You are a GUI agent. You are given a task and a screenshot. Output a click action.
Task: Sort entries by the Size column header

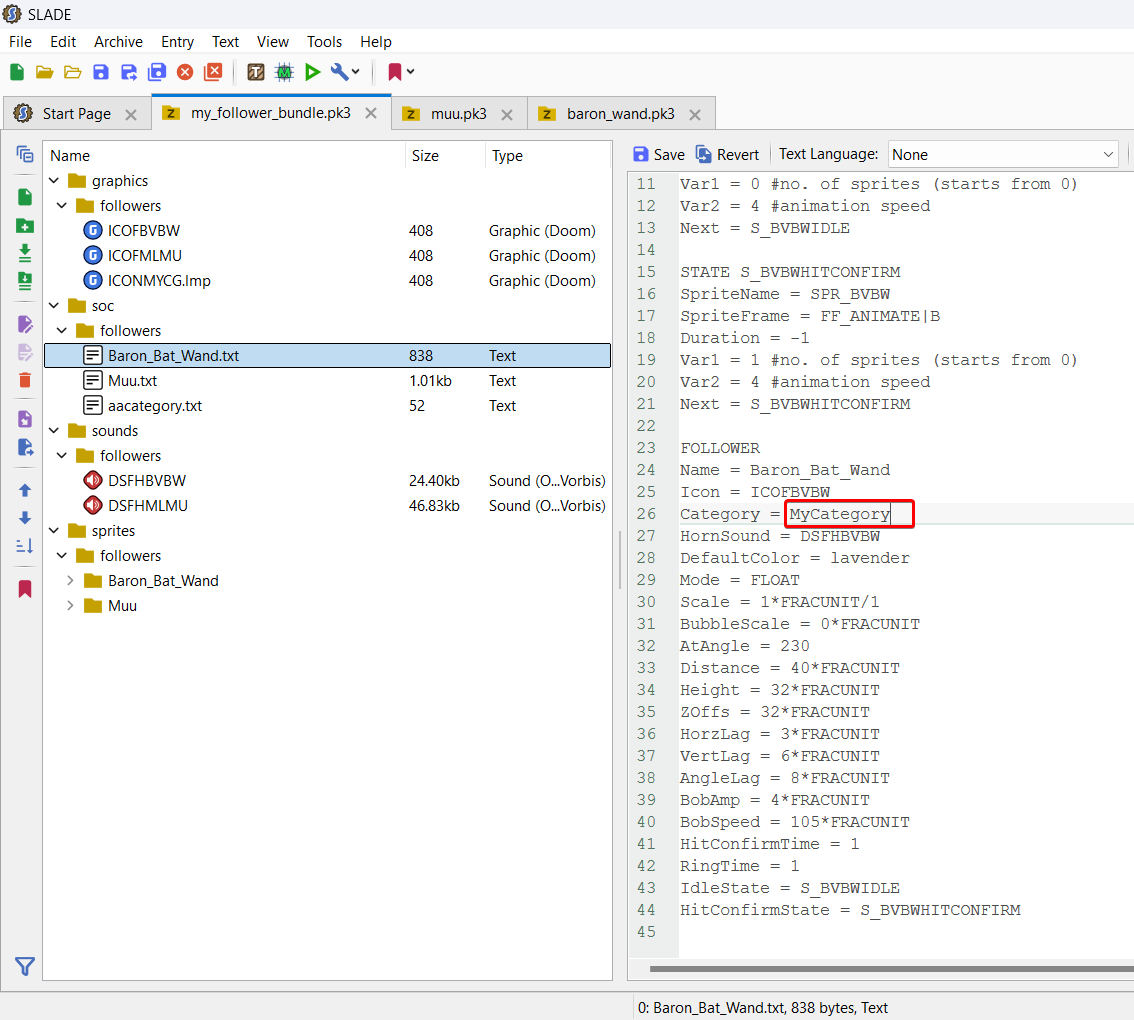pos(445,156)
